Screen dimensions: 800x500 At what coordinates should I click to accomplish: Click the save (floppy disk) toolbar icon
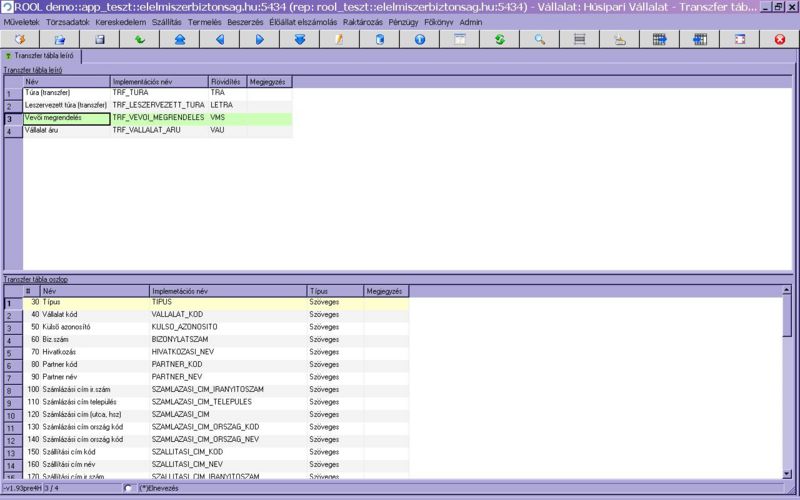pos(100,39)
